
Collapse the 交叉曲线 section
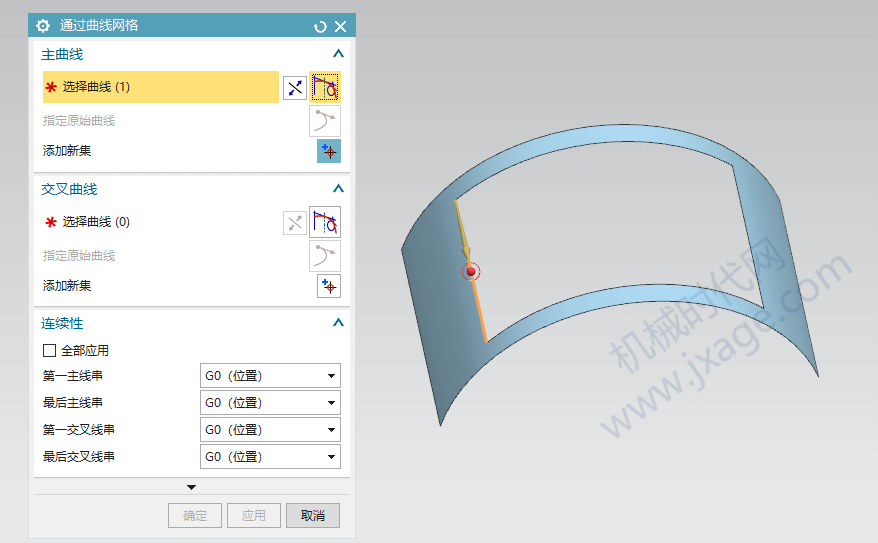click(338, 189)
